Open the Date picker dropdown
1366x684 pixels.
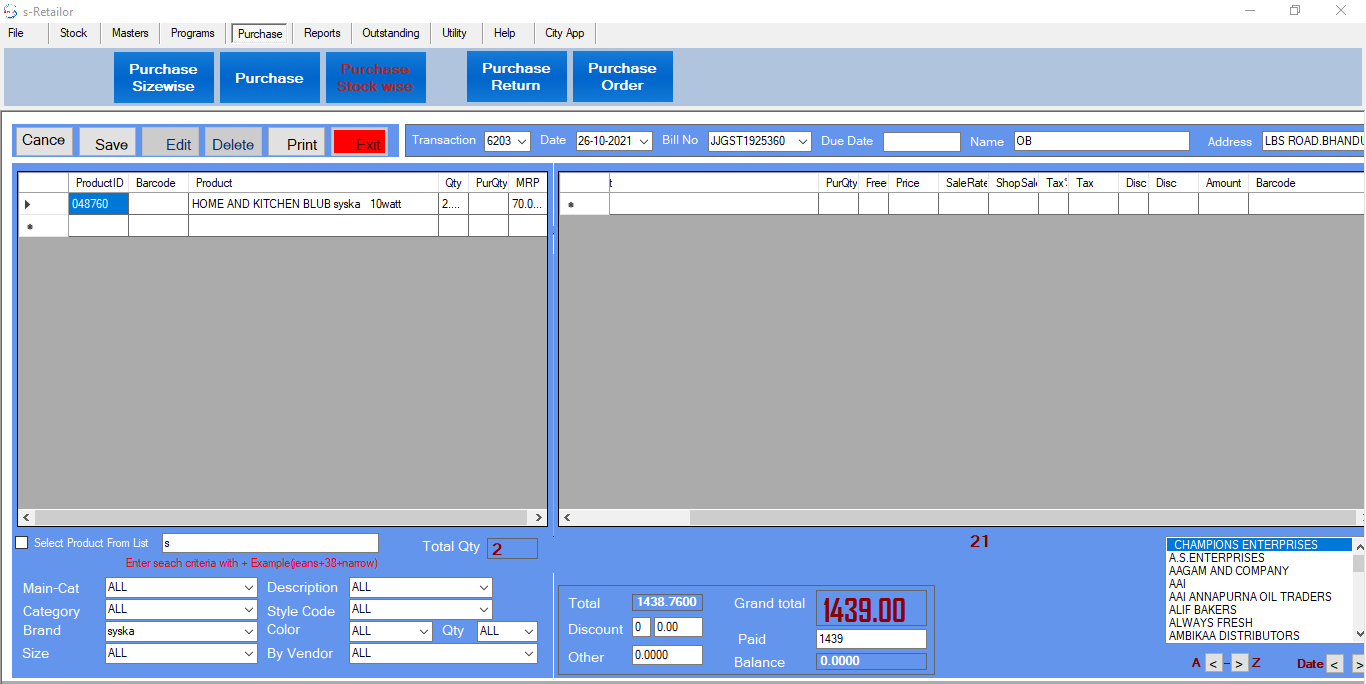[x=644, y=141]
